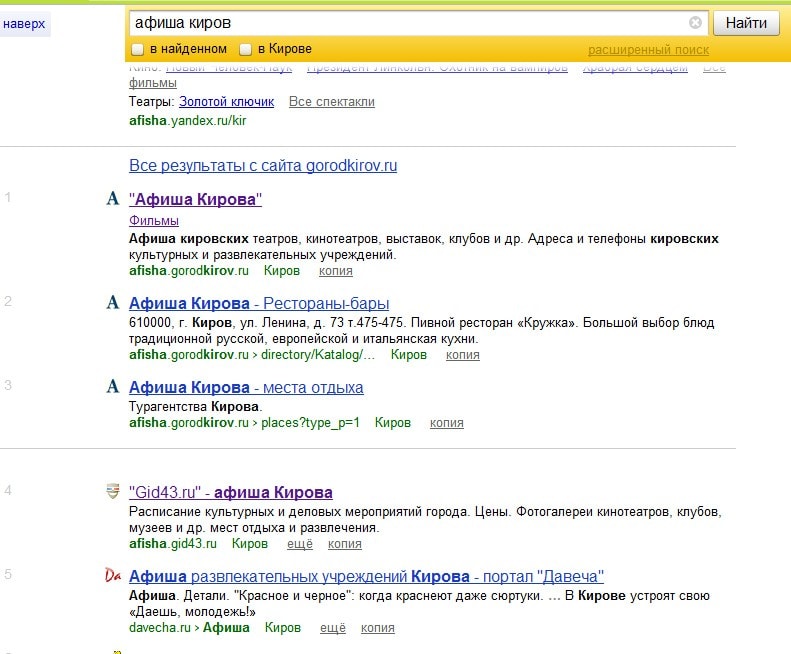
Task: View cached "копия" of afisha.gid43.ru result
Action: pyautogui.click(x=345, y=544)
